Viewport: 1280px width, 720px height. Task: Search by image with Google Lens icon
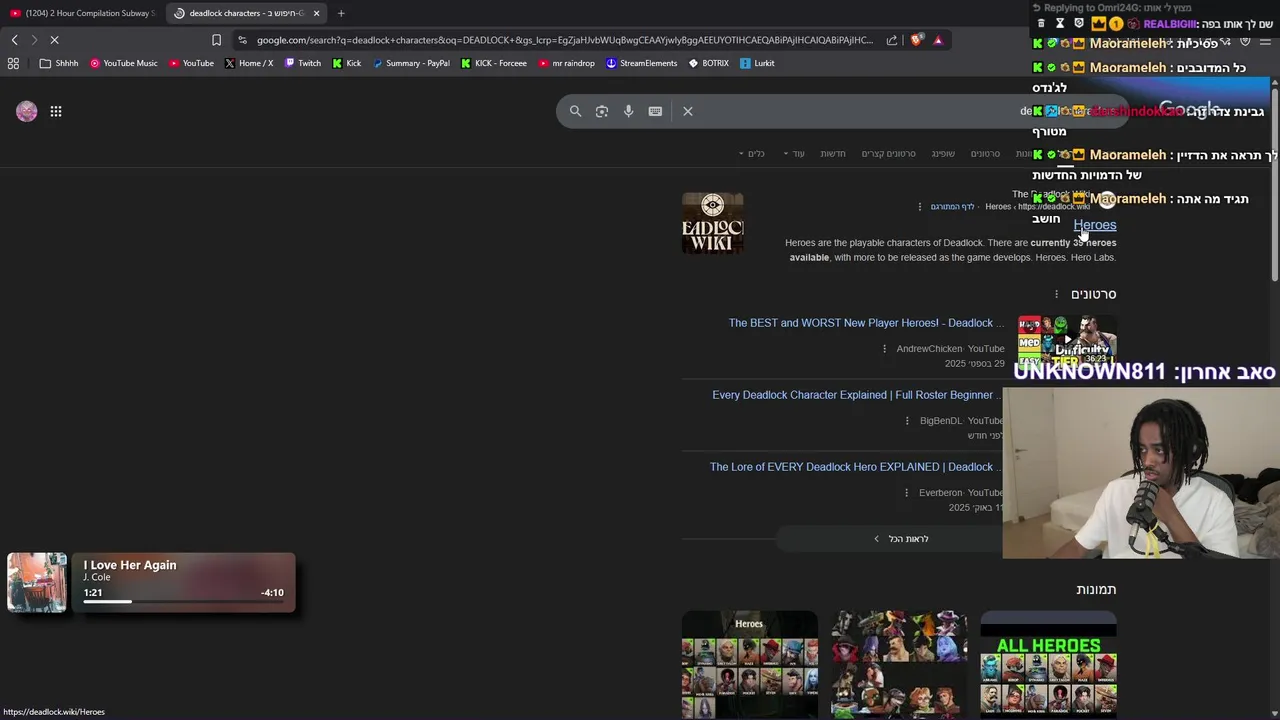602,111
